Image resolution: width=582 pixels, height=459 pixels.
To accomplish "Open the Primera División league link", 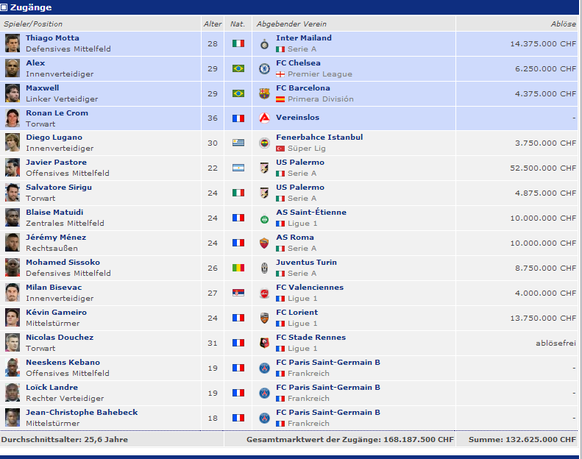I will tap(321, 99).
